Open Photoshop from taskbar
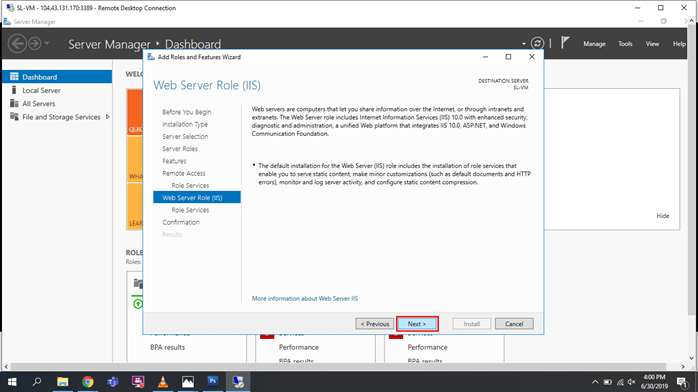 tap(213, 382)
